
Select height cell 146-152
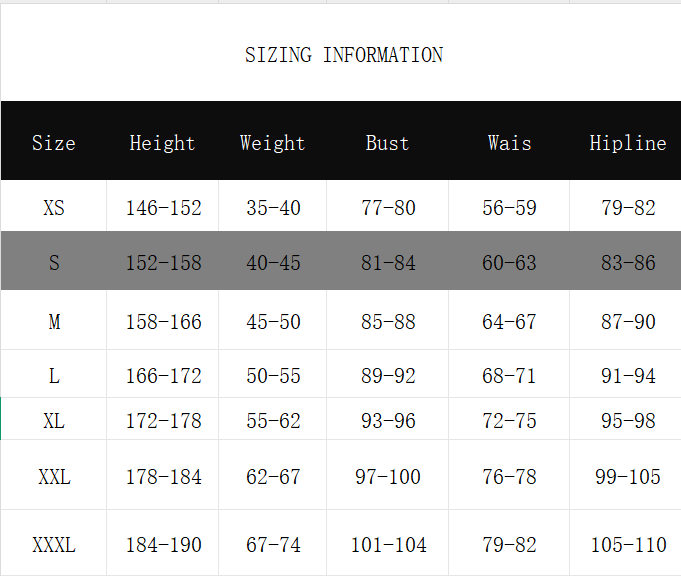click(x=163, y=208)
